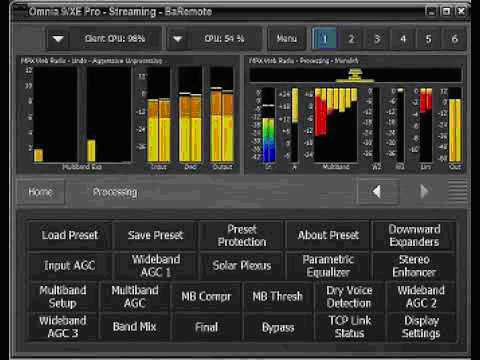This screenshot has width=480, height=360.
Task: Open Wideband AGC 1
Action: (x=156, y=266)
